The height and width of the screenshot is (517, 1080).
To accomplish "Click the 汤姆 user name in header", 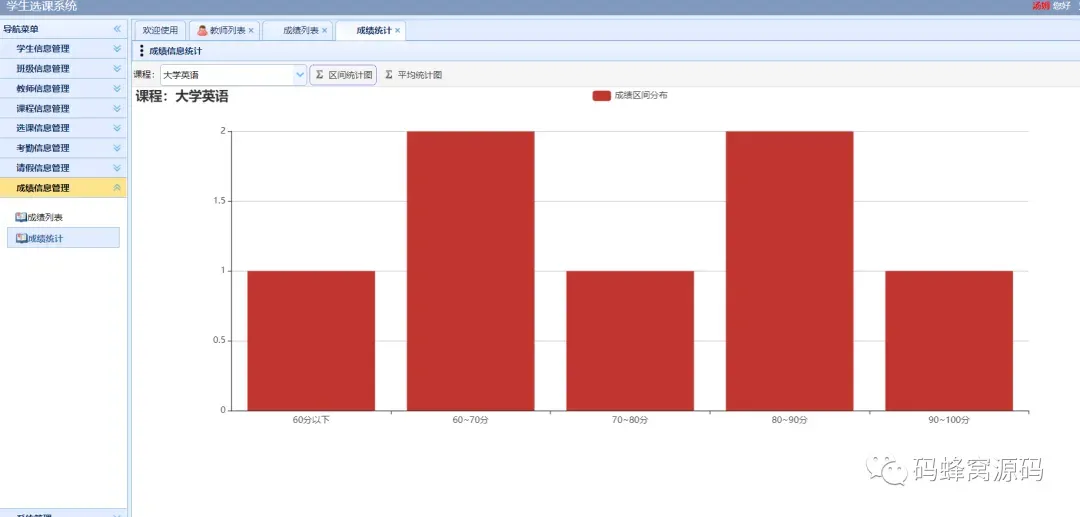I will 1040,6.
